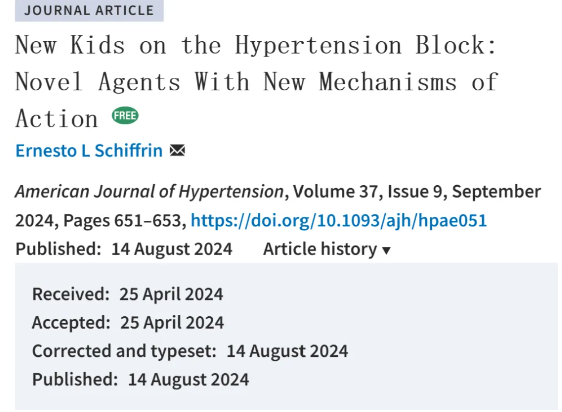Click the 'Corrected and typeset' date entry
Image resolution: width=562 pixels, height=412 pixels.
click(190, 351)
